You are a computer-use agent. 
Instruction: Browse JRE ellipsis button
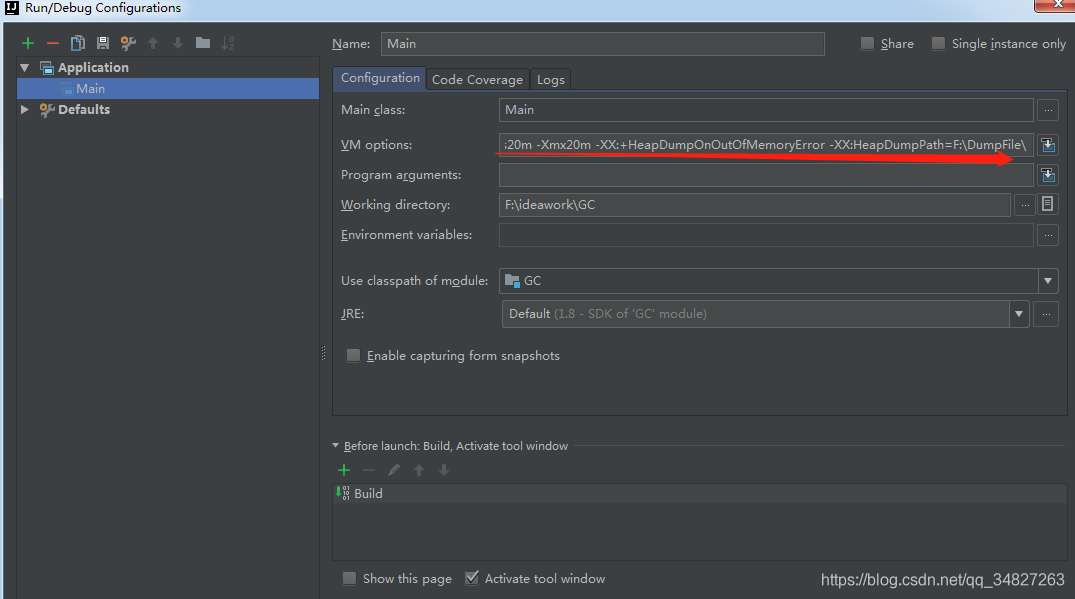1046,314
